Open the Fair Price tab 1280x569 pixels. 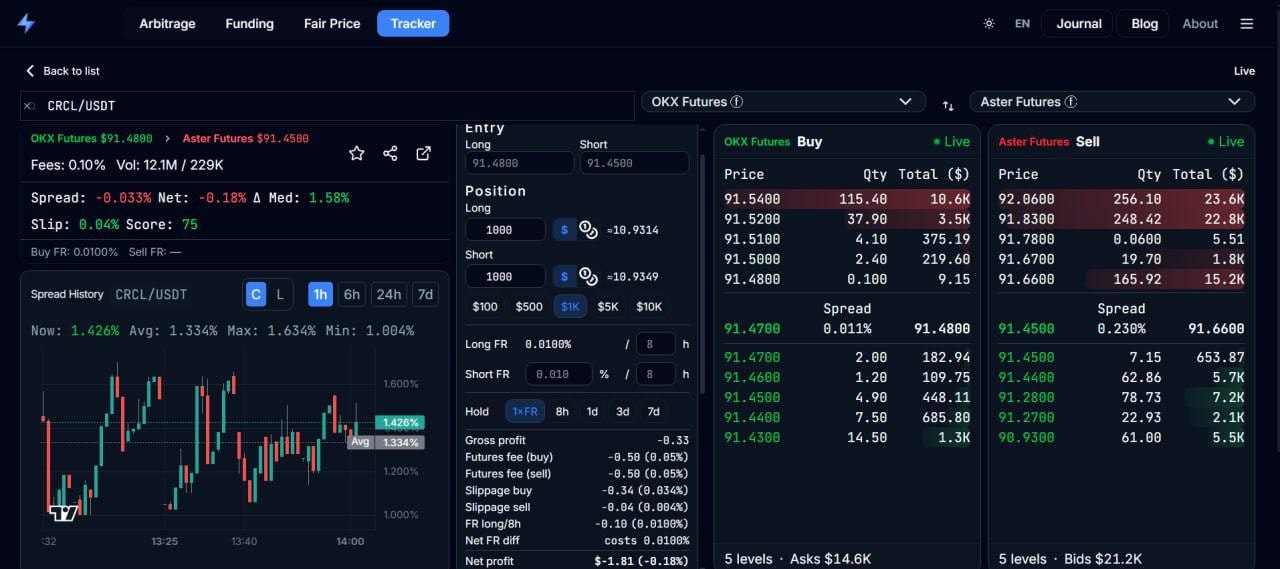[332, 24]
